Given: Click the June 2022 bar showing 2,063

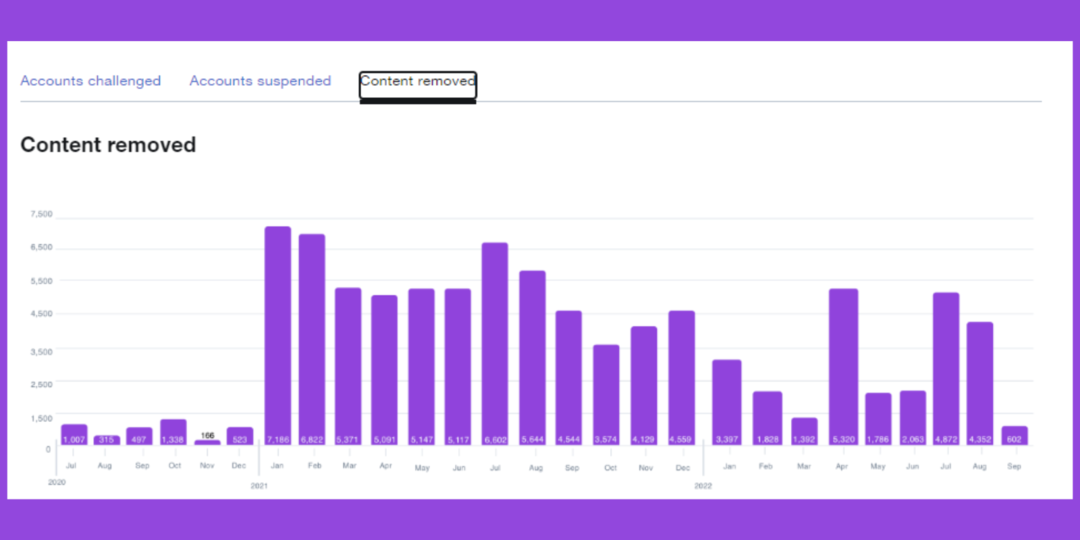Looking at the screenshot, I should (912, 417).
